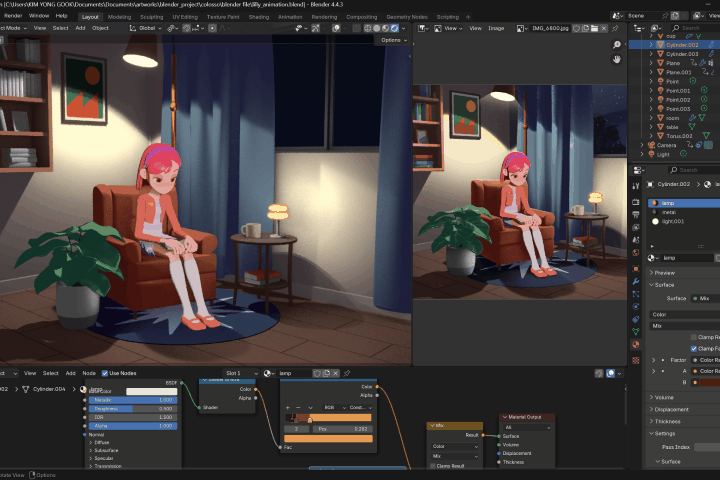This screenshot has height=480, width=720.
Task: Click the outliner search field
Action: point(694,28)
